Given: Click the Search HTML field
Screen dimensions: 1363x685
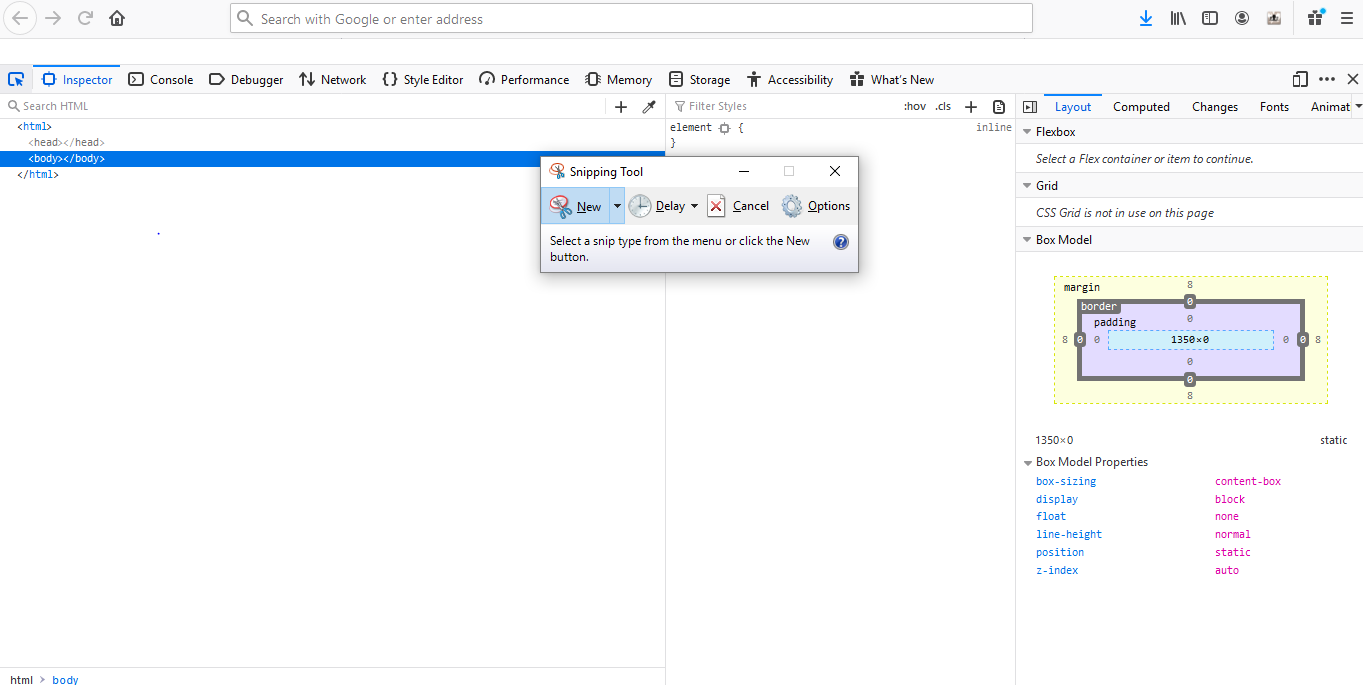Looking at the screenshot, I should (x=300, y=106).
